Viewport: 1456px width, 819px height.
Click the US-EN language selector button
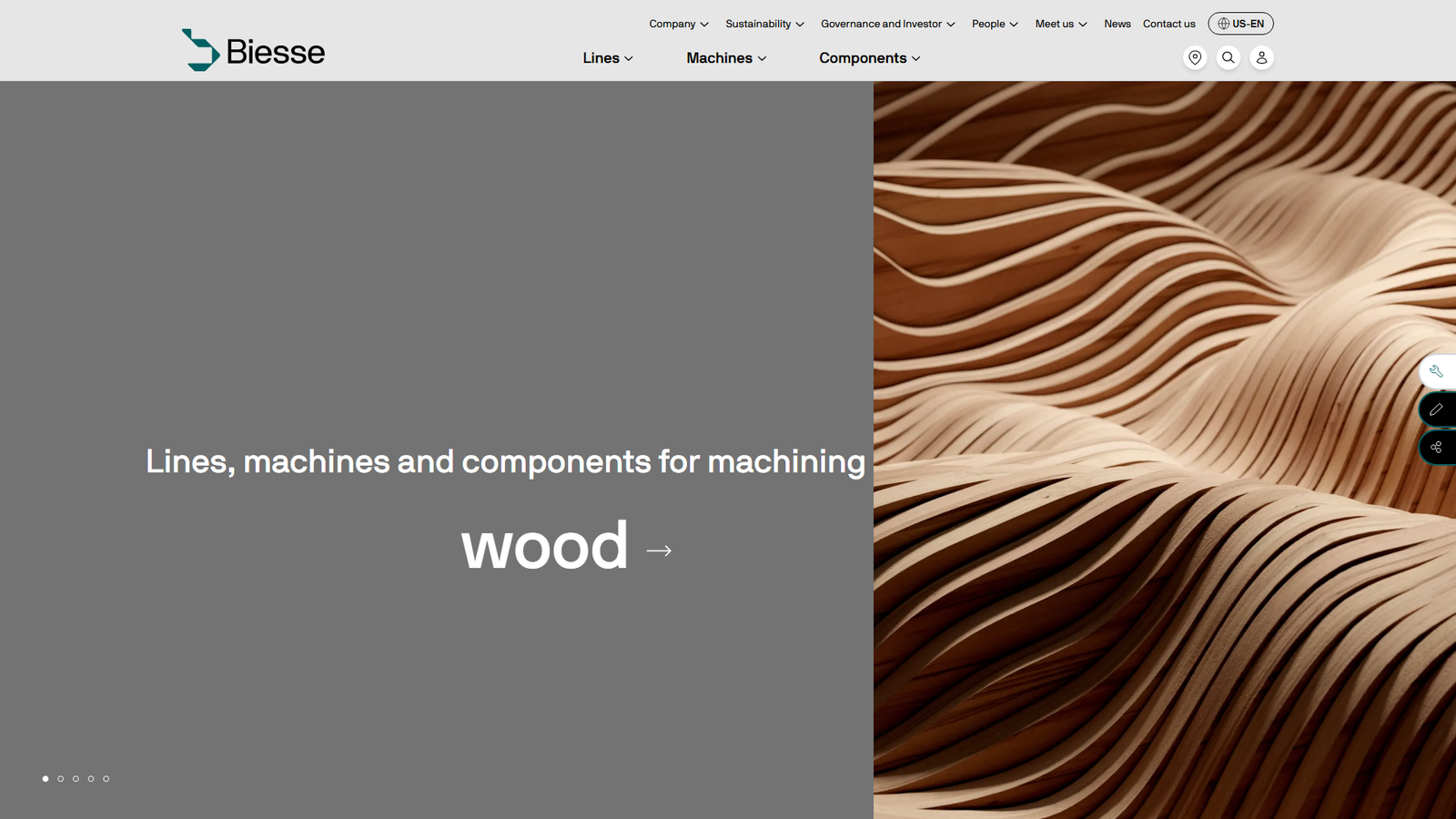click(1240, 24)
